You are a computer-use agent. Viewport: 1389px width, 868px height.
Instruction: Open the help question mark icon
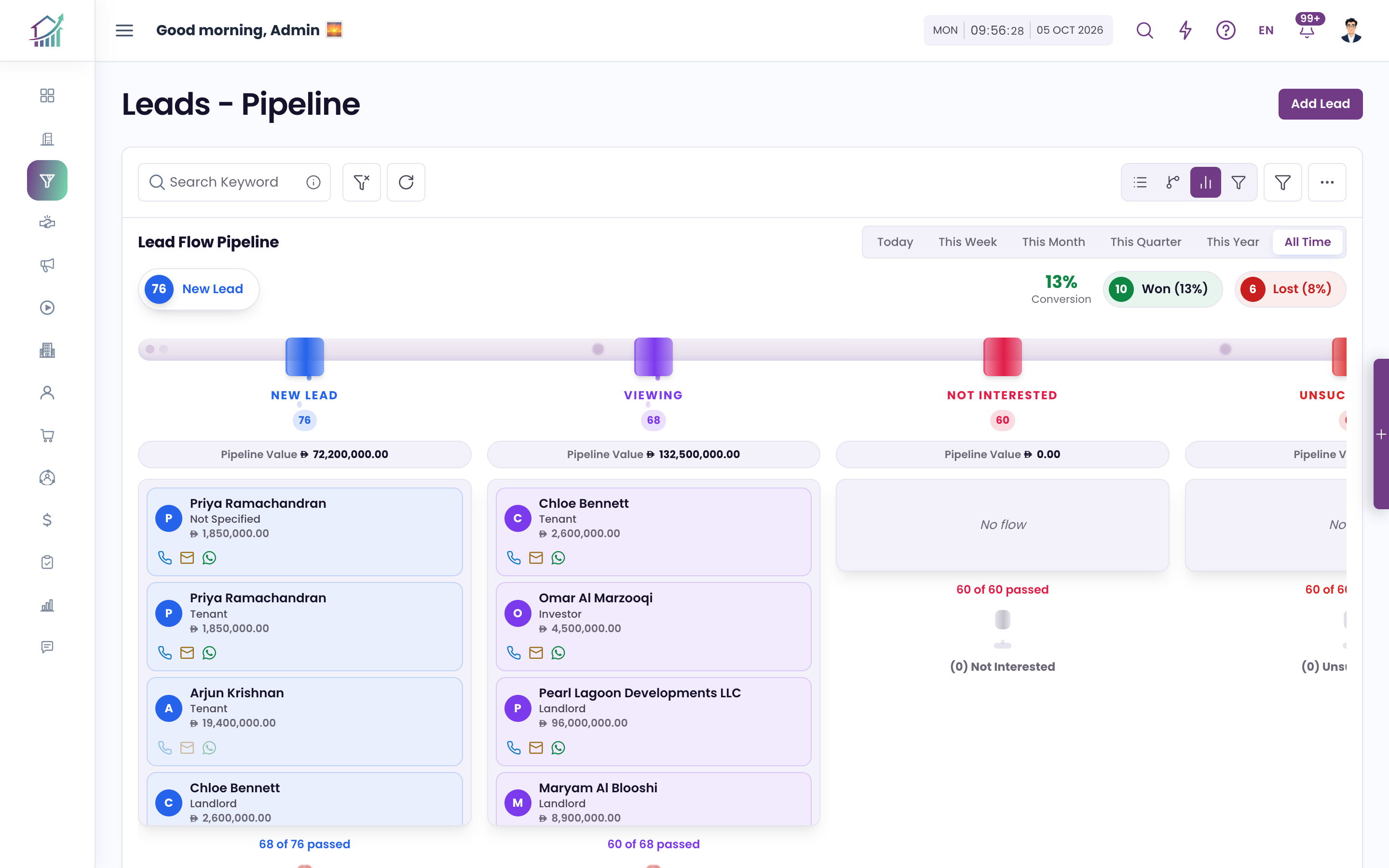click(1226, 30)
